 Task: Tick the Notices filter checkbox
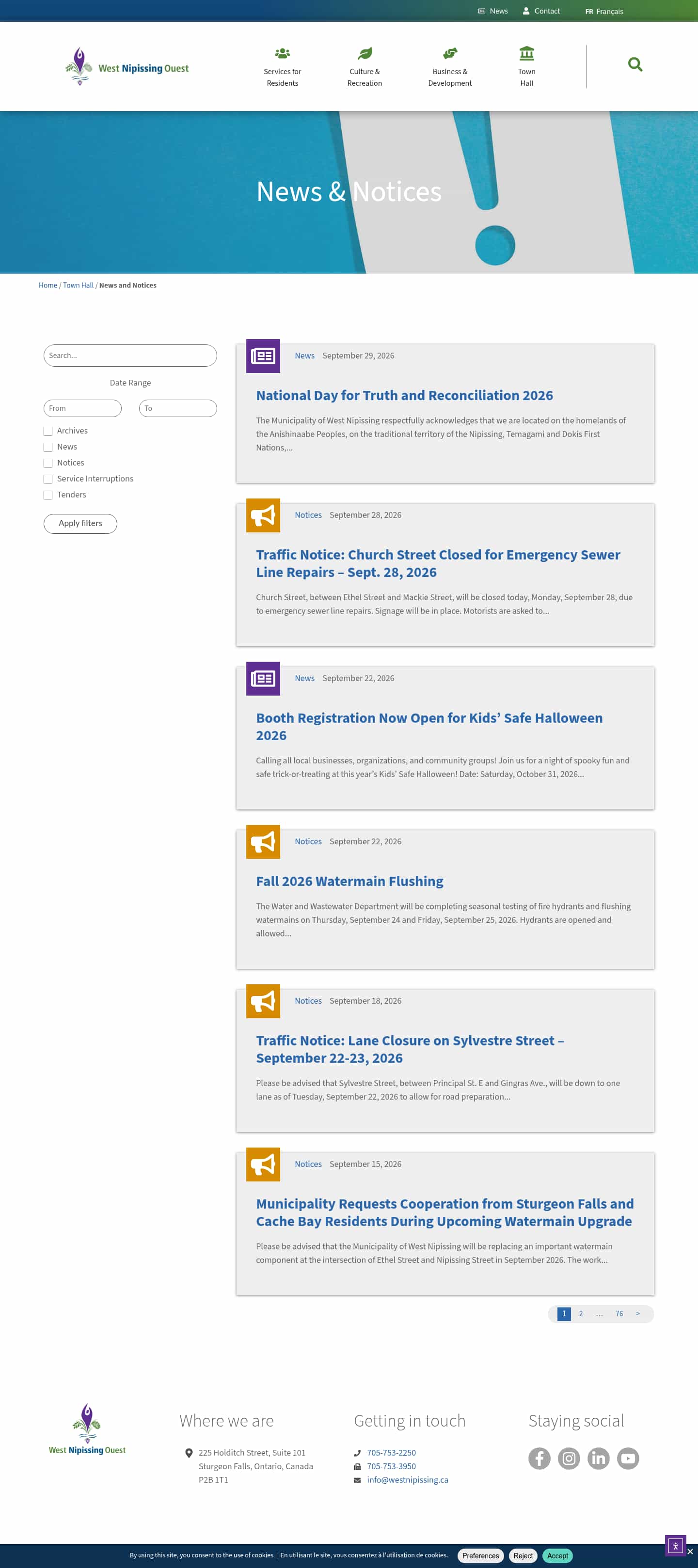point(48,463)
